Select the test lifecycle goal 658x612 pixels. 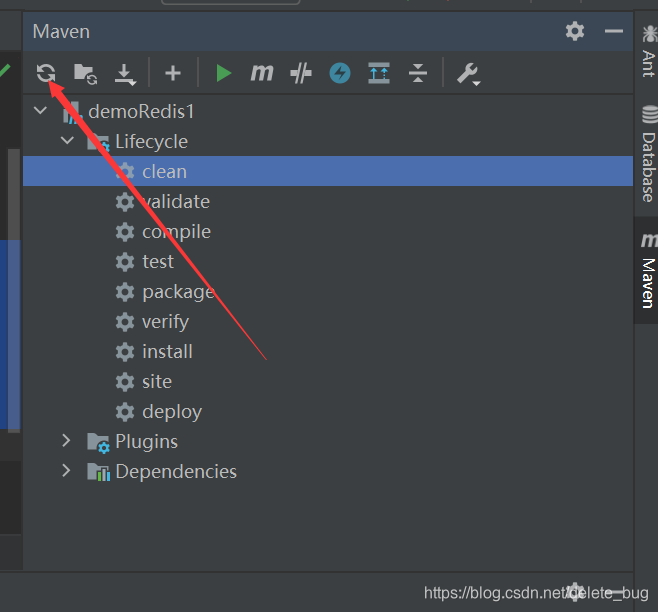click(328, 262)
